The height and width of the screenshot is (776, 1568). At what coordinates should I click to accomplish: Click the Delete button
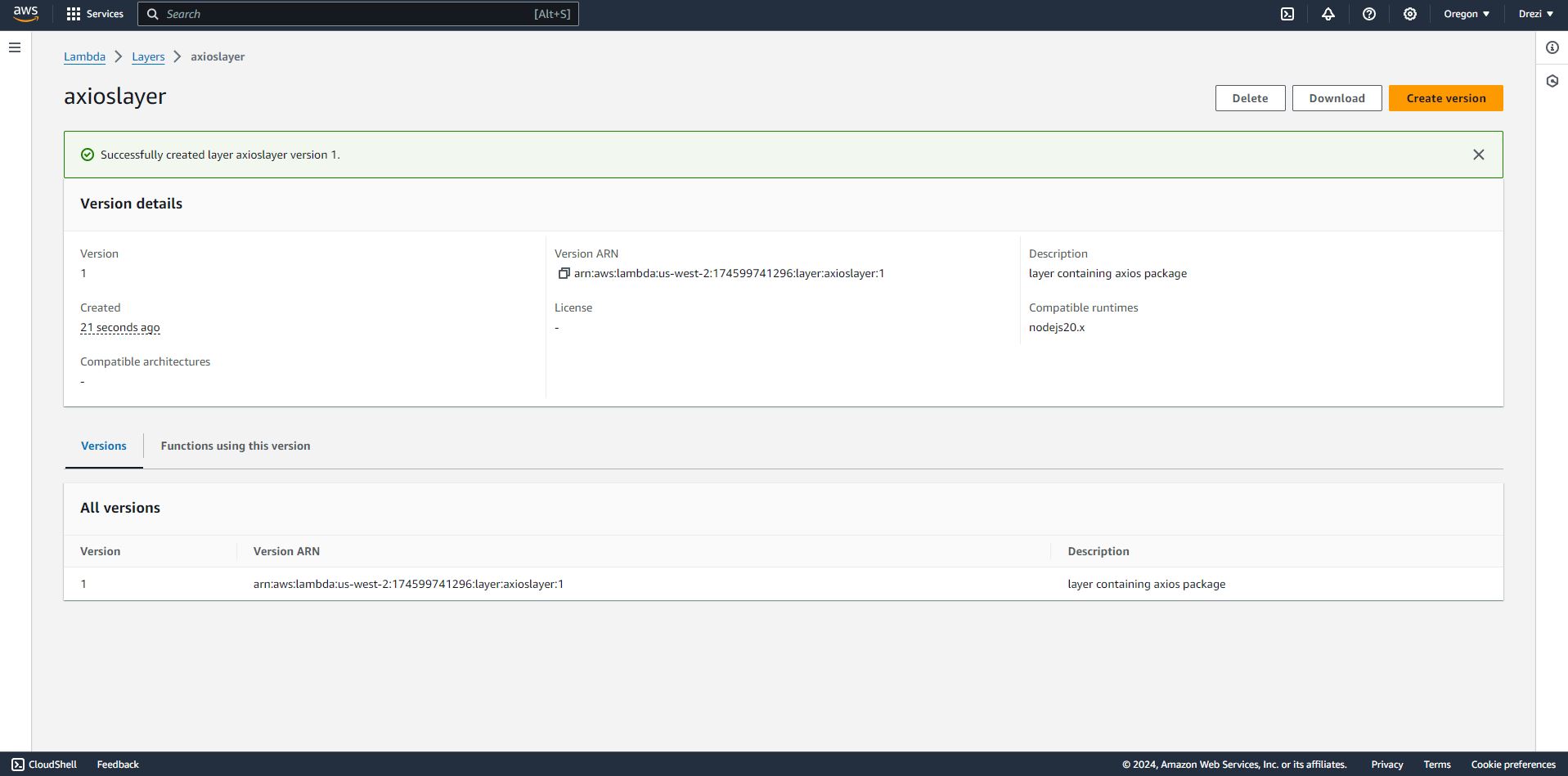[x=1251, y=98]
